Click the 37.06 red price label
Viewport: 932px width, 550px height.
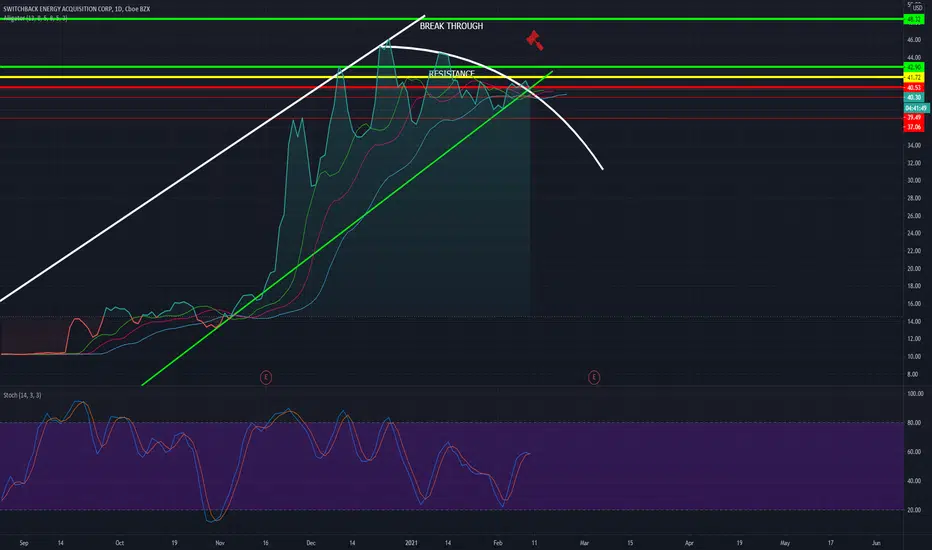tap(913, 127)
